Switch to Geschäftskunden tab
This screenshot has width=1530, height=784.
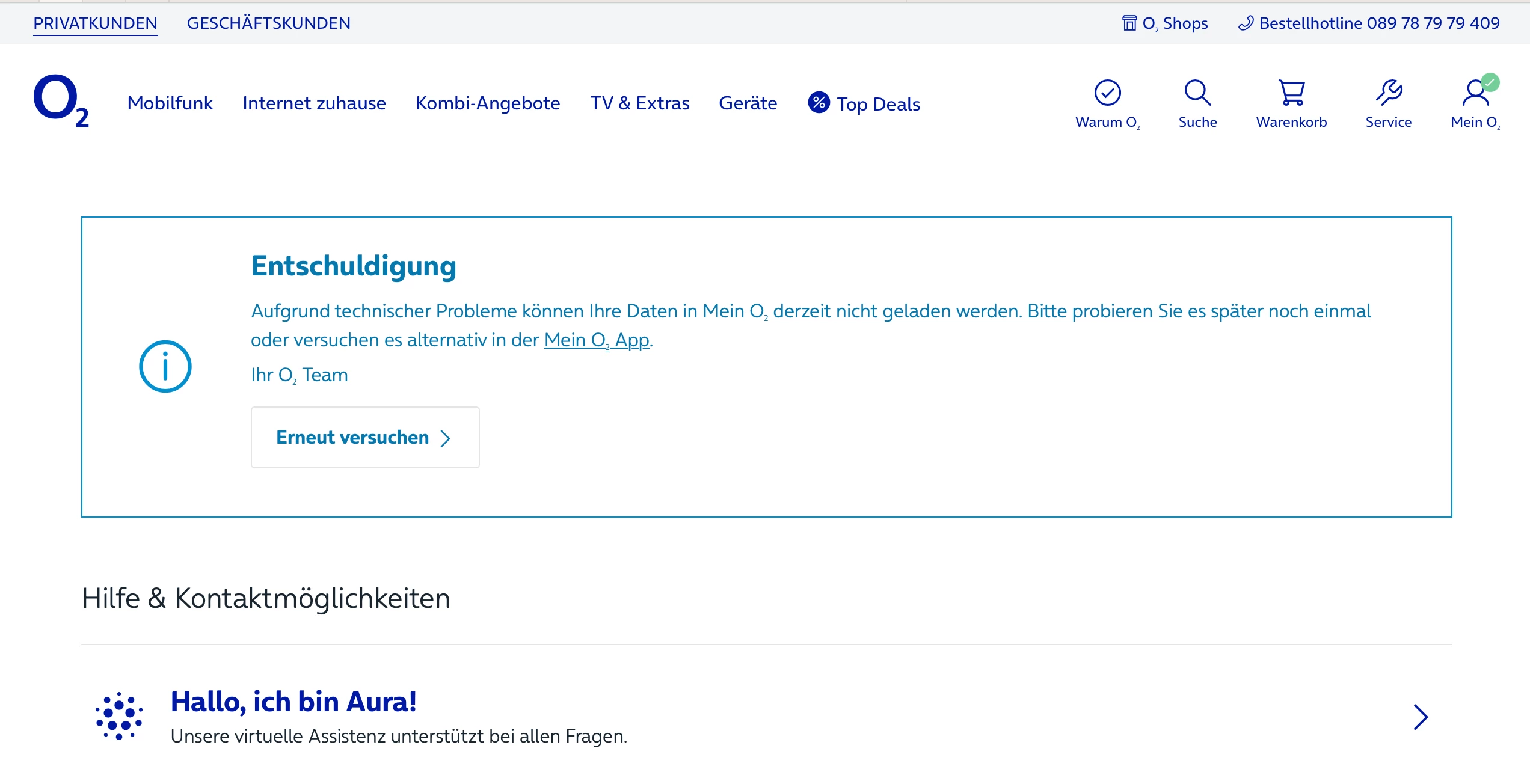coord(268,23)
